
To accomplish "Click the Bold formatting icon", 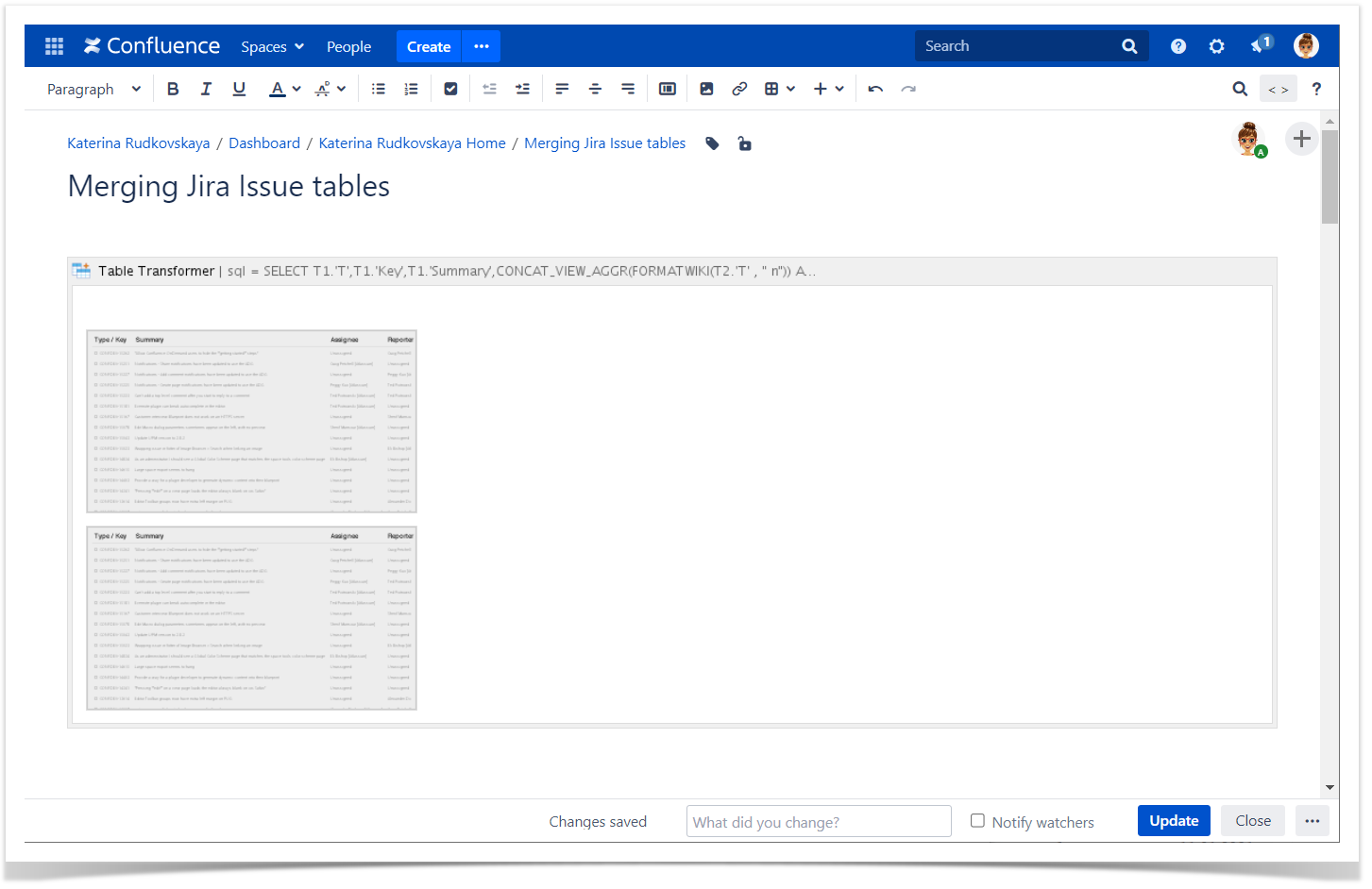I will (173, 89).
